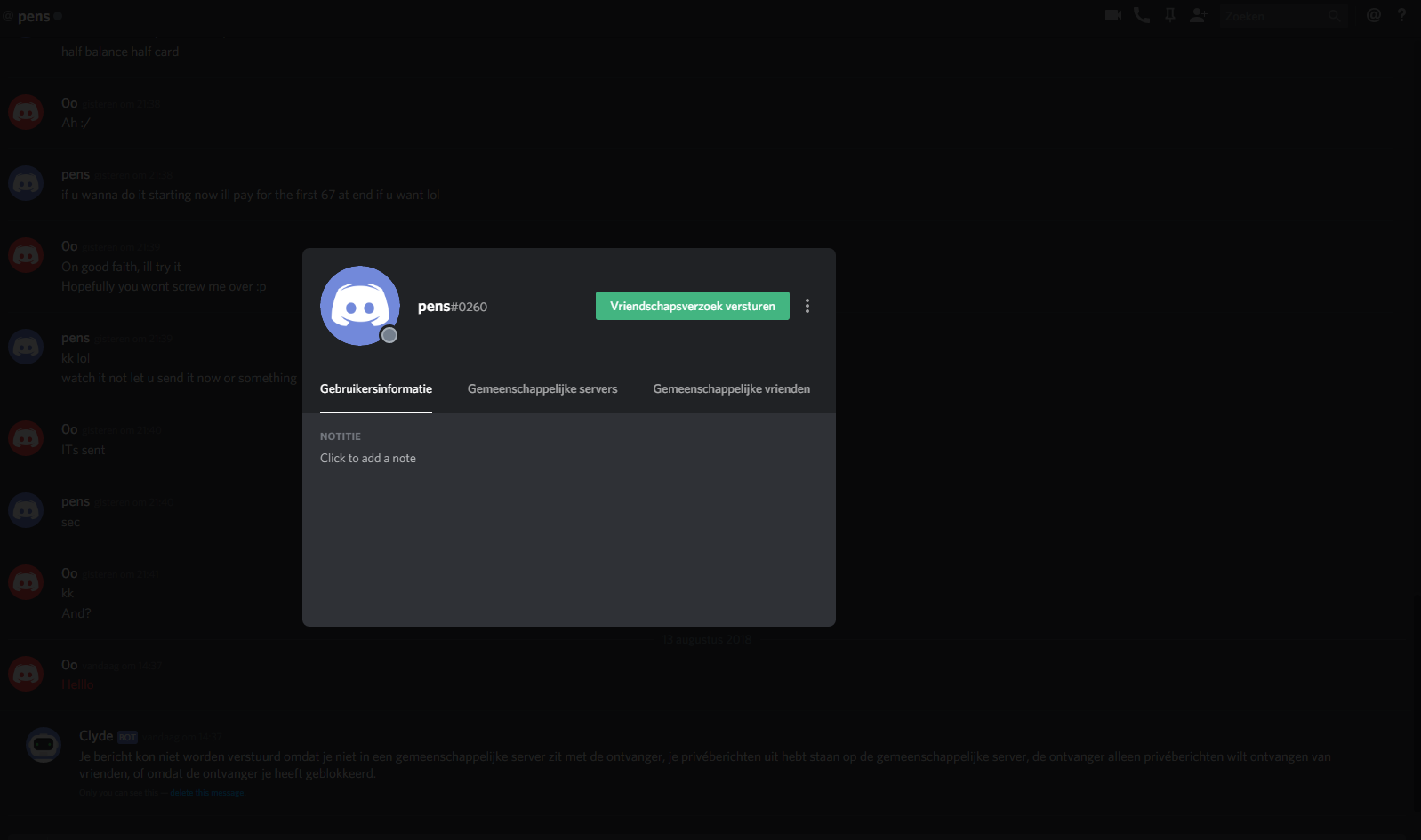Click the message 'And?'

coord(76,613)
